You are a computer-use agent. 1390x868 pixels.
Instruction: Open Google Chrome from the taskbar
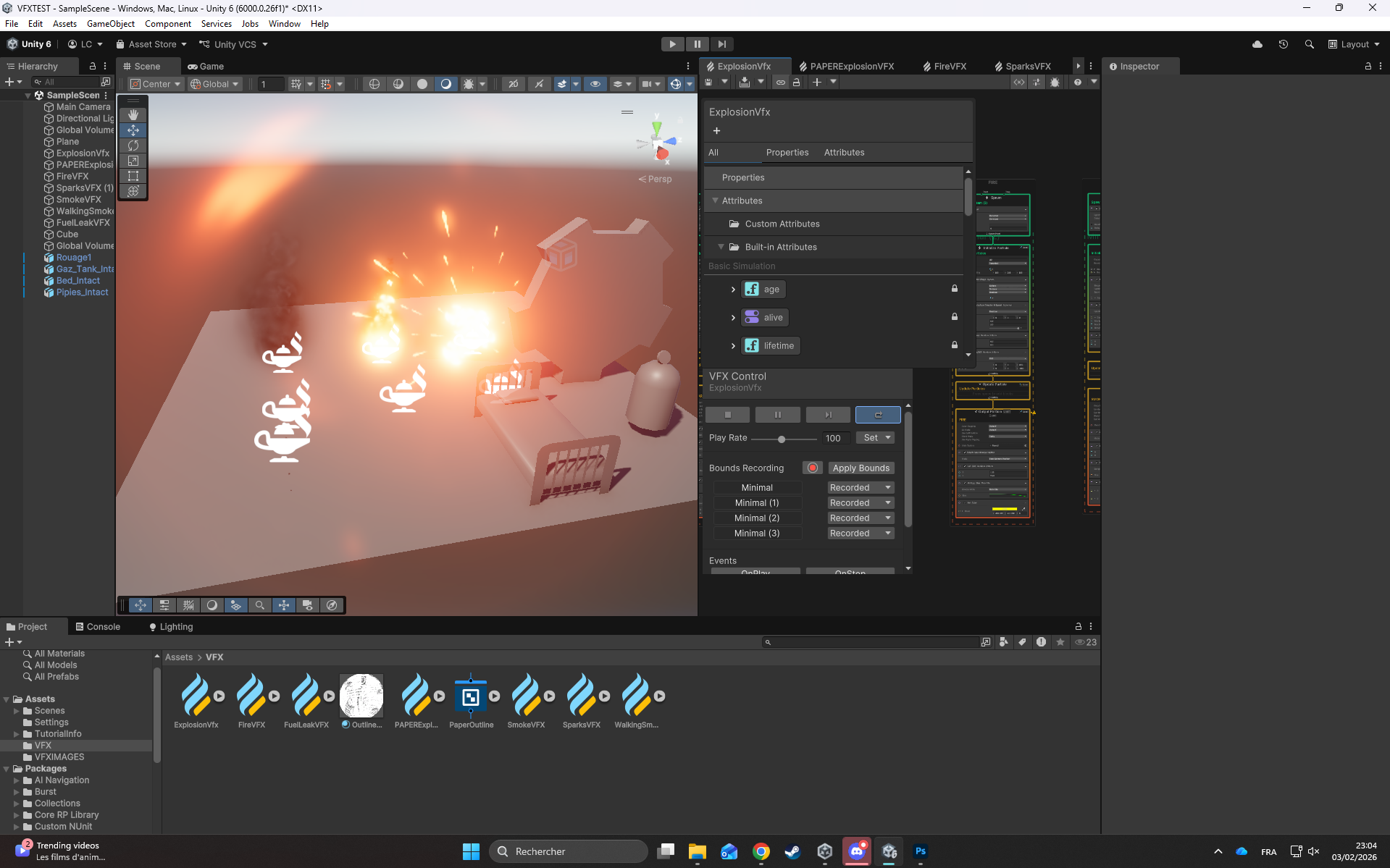[761, 851]
